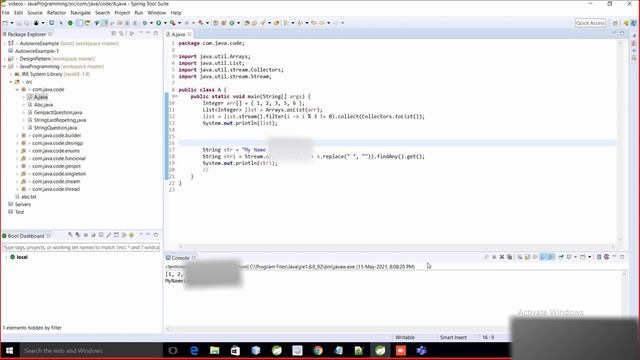Open the New file dropdown arrow
The image size is (640, 360).
(x=11, y=23)
